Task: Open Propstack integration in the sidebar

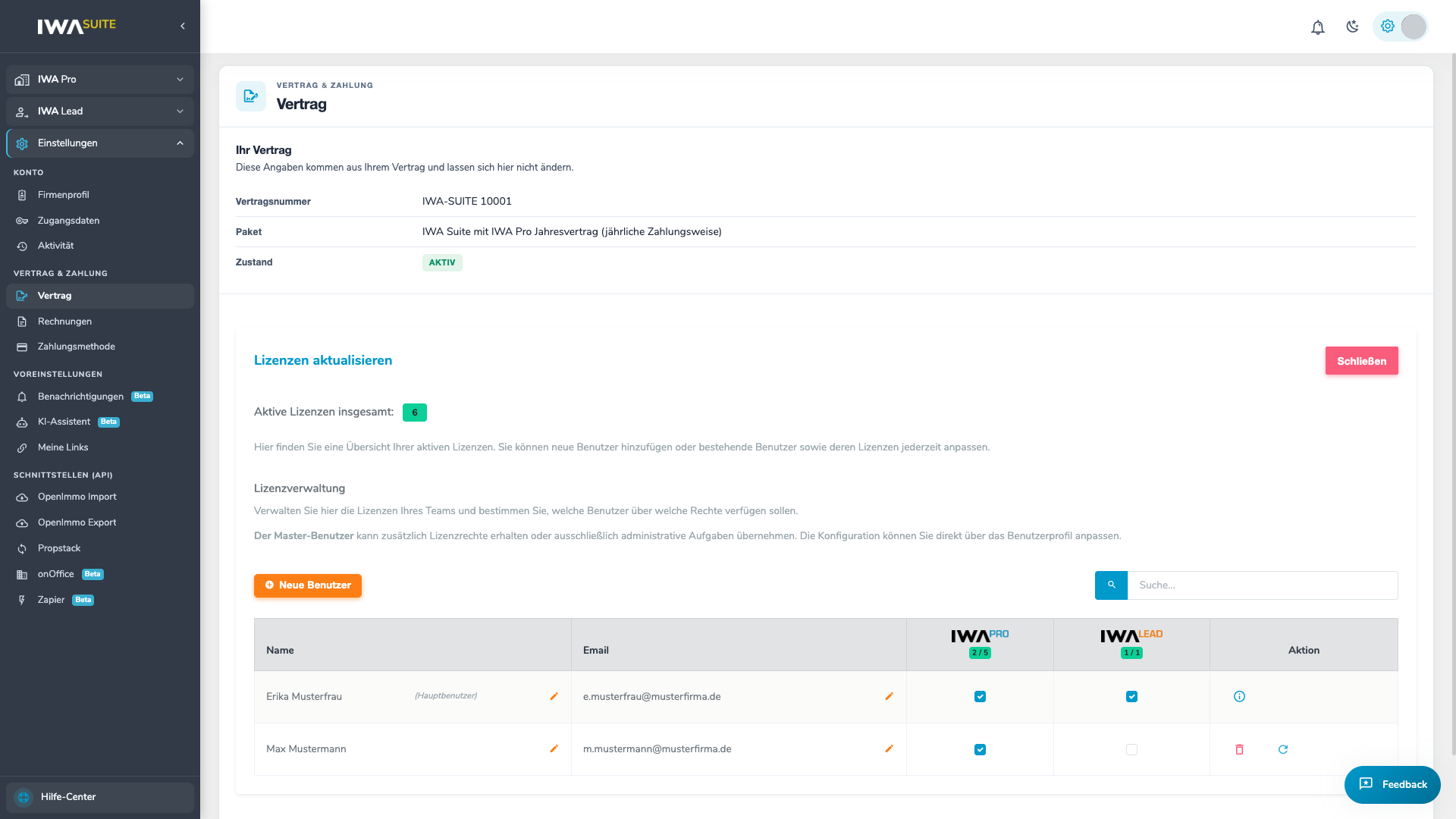Action: point(100,548)
